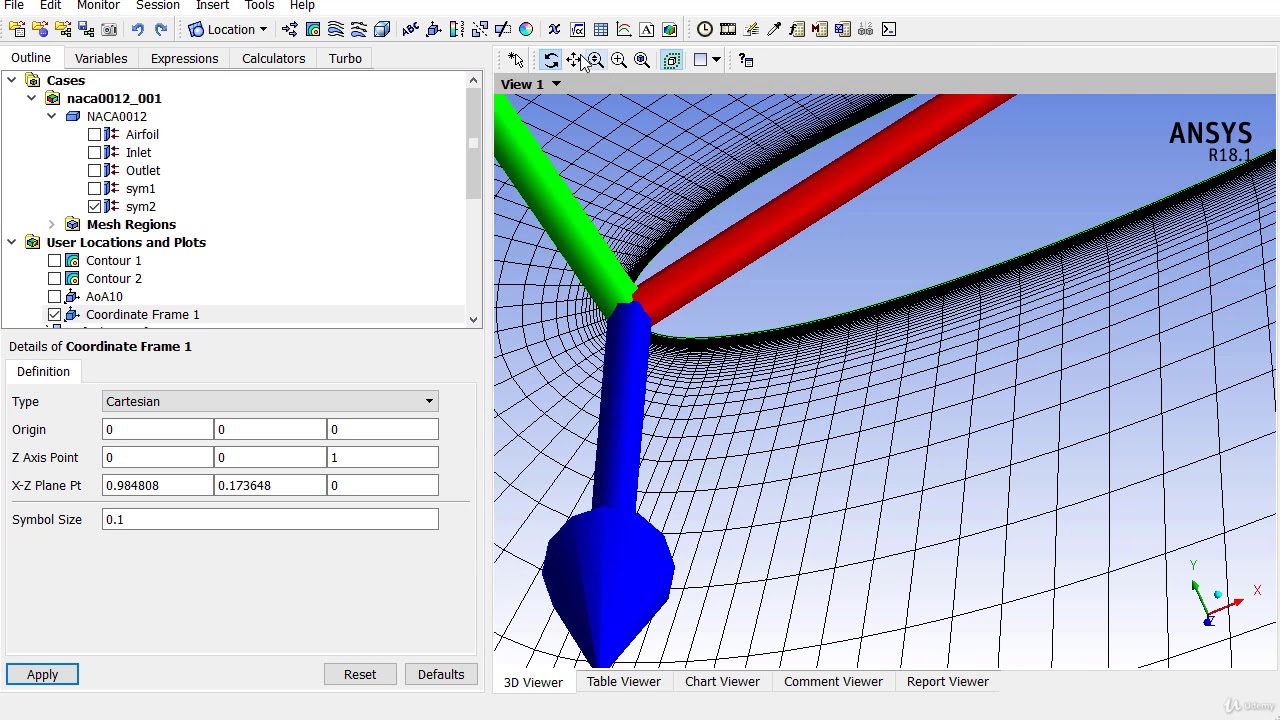
Task: Click the Zoom Box magnifier icon
Action: 619,60
